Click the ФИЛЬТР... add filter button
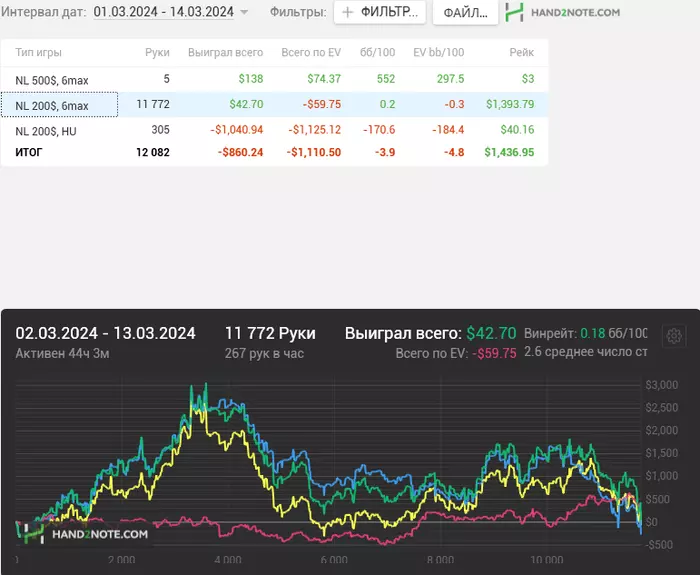The height and width of the screenshot is (575, 700). pos(380,12)
